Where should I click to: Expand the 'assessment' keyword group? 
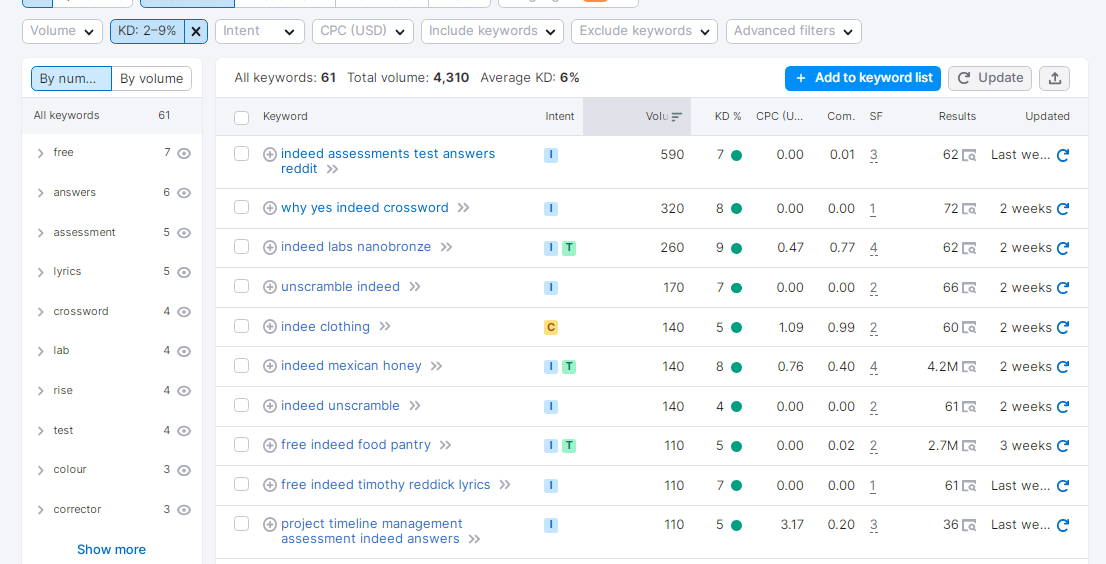click(41, 233)
